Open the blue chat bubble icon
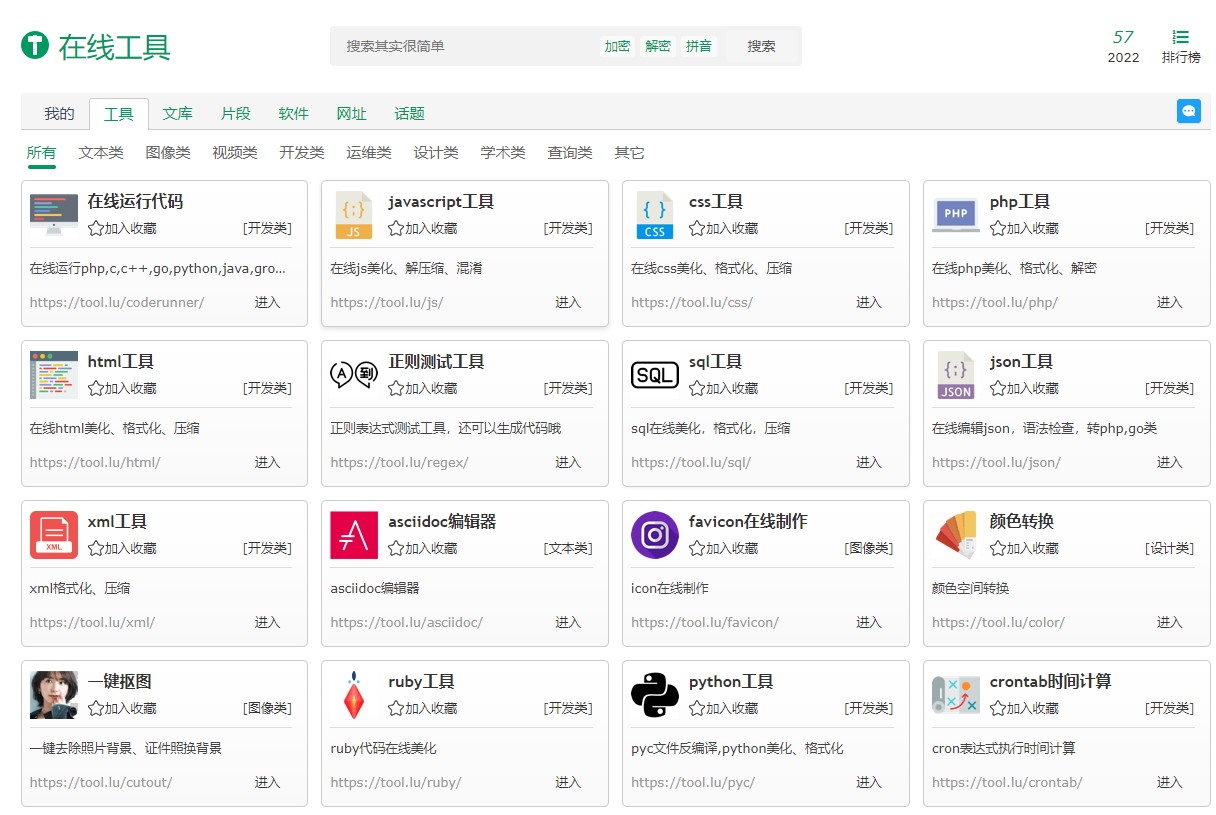The image size is (1216, 815). tap(1189, 111)
